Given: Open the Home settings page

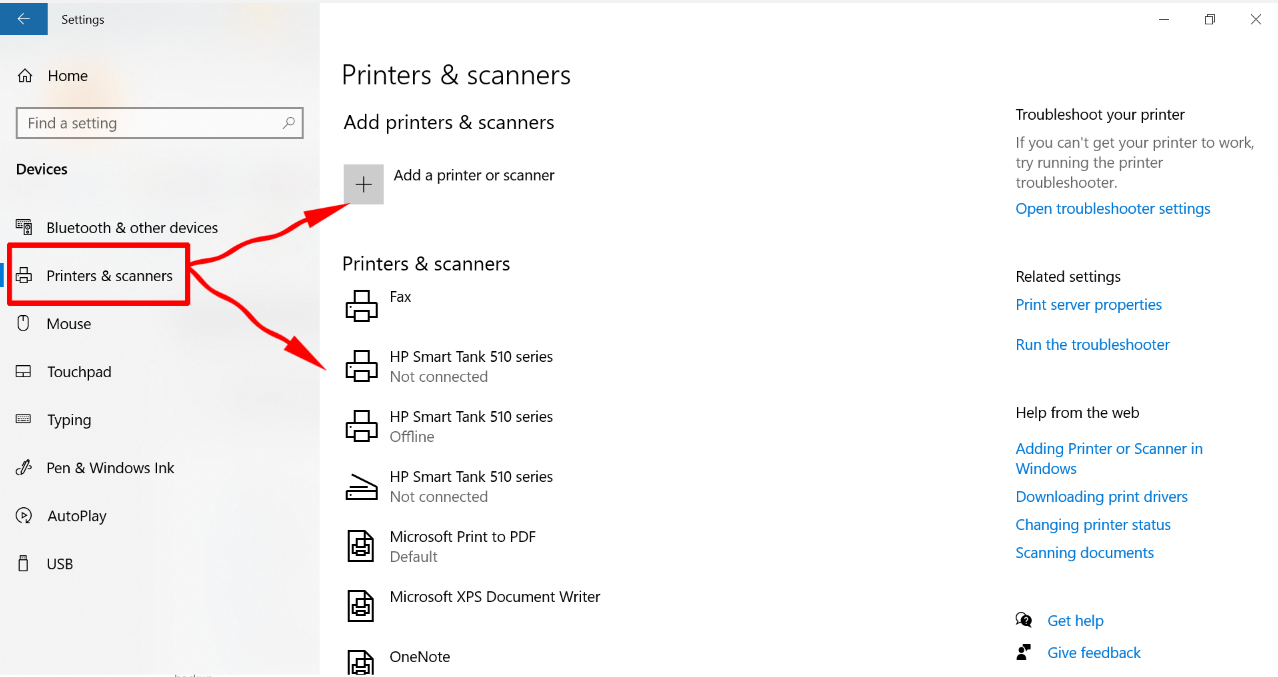Looking at the screenshot, I should click(67, 76).
